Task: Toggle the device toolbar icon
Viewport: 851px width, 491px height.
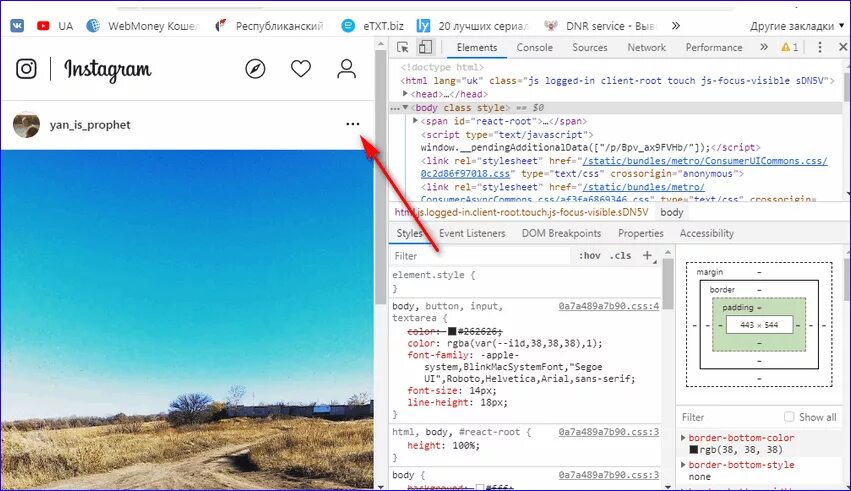Action: (x=426, y=47)
